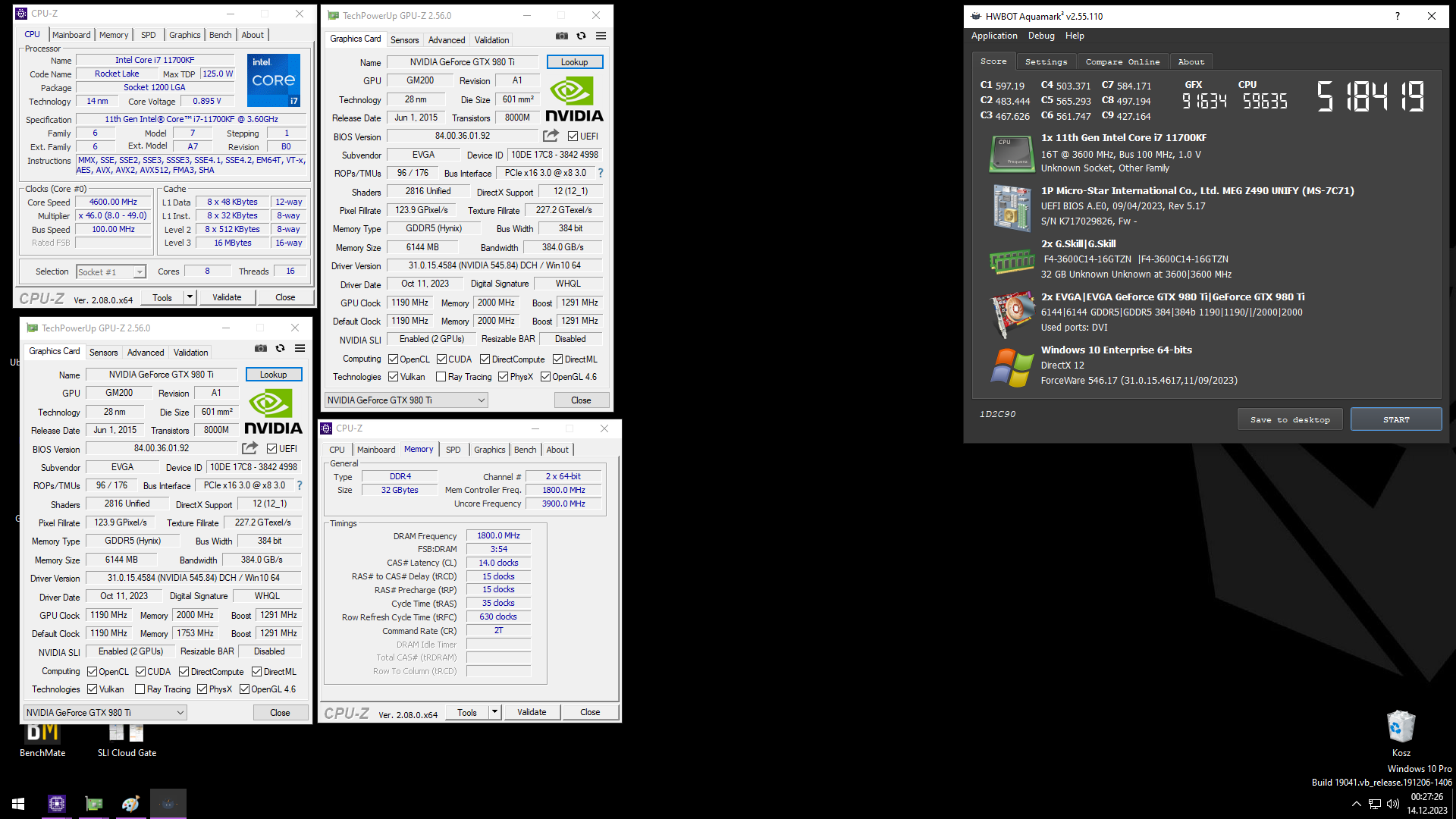Open hamburger menu in top GPU-Z window
This screenshot has width=1456, height=819.
[x=601, y=36]
